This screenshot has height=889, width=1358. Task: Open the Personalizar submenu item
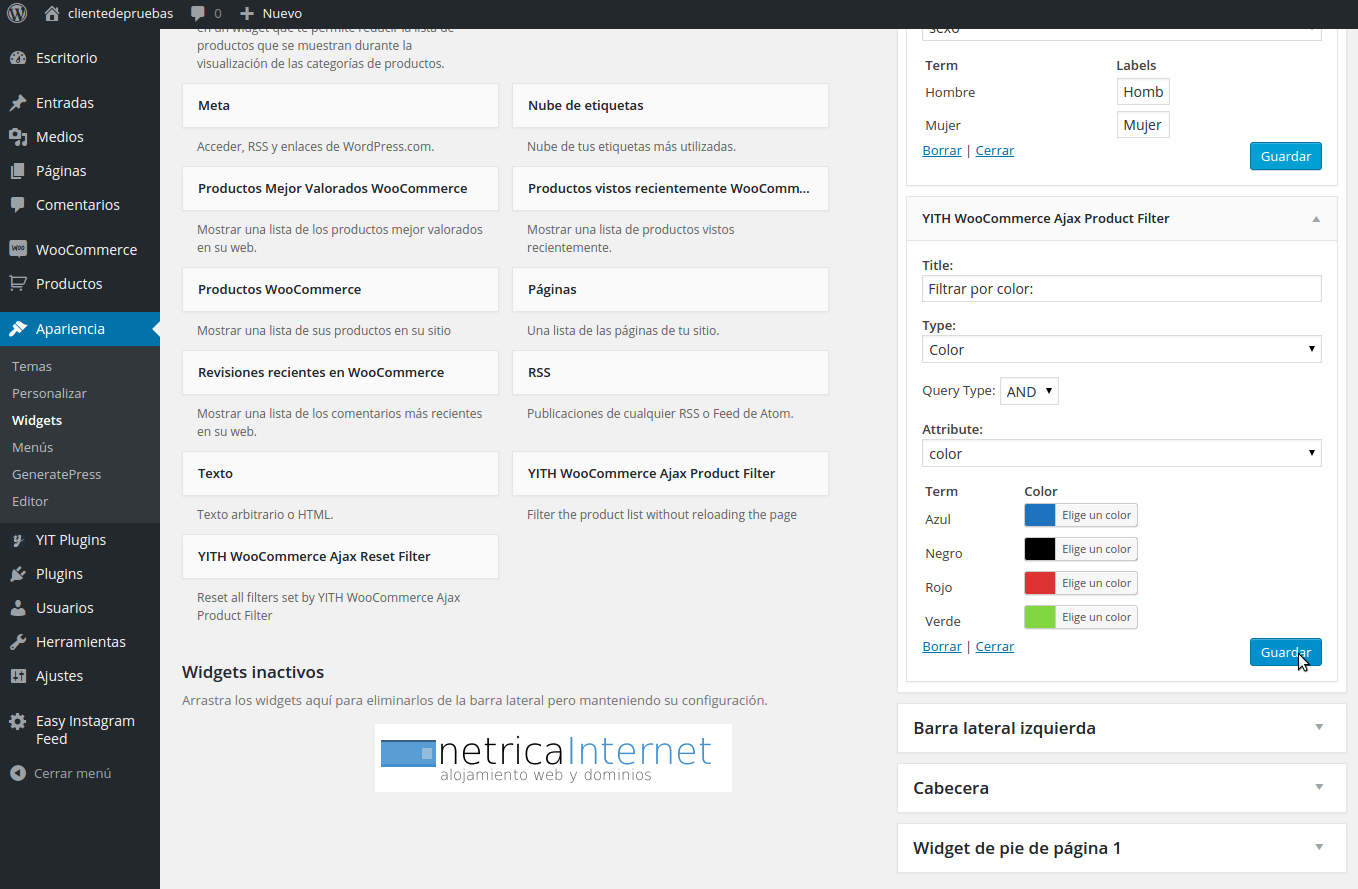coord(49,393)
